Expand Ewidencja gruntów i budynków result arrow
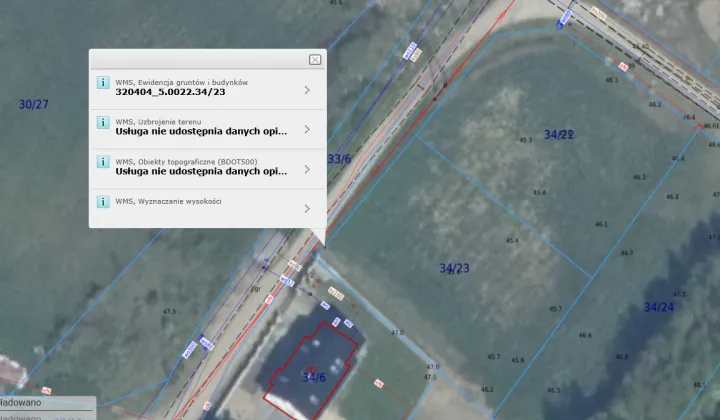The width and height of the screenshot is (720, 420). [307, 90]
